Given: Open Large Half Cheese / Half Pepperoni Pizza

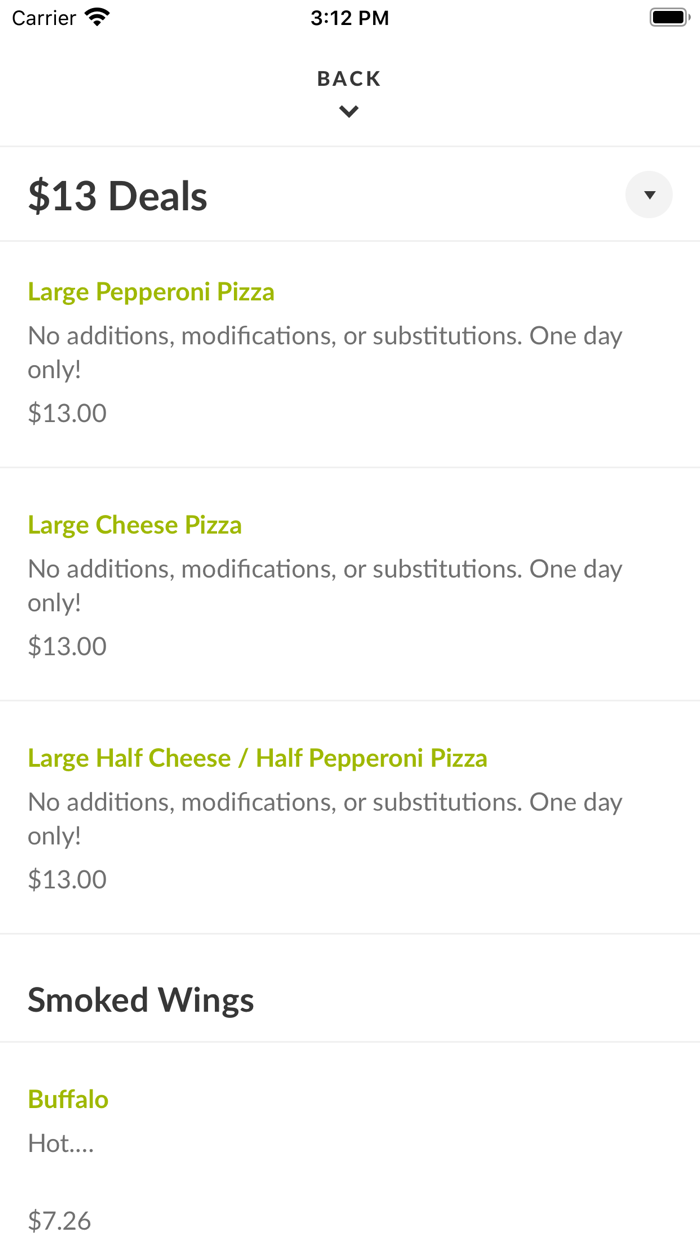Looking at the screenshot, I should [257, 758].
